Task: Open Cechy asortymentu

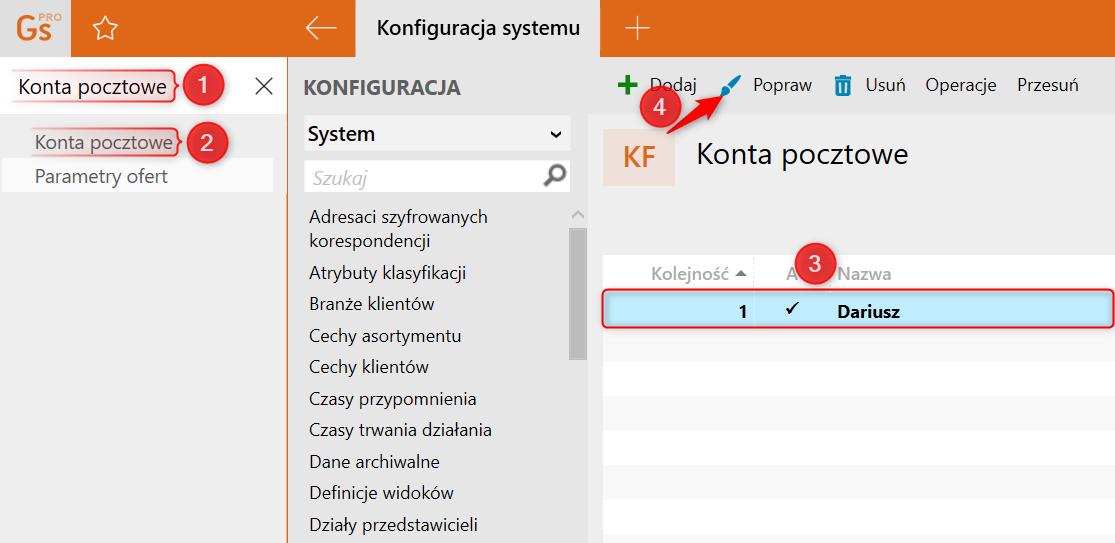Action: pyautogui.click(x=385, y=335)
